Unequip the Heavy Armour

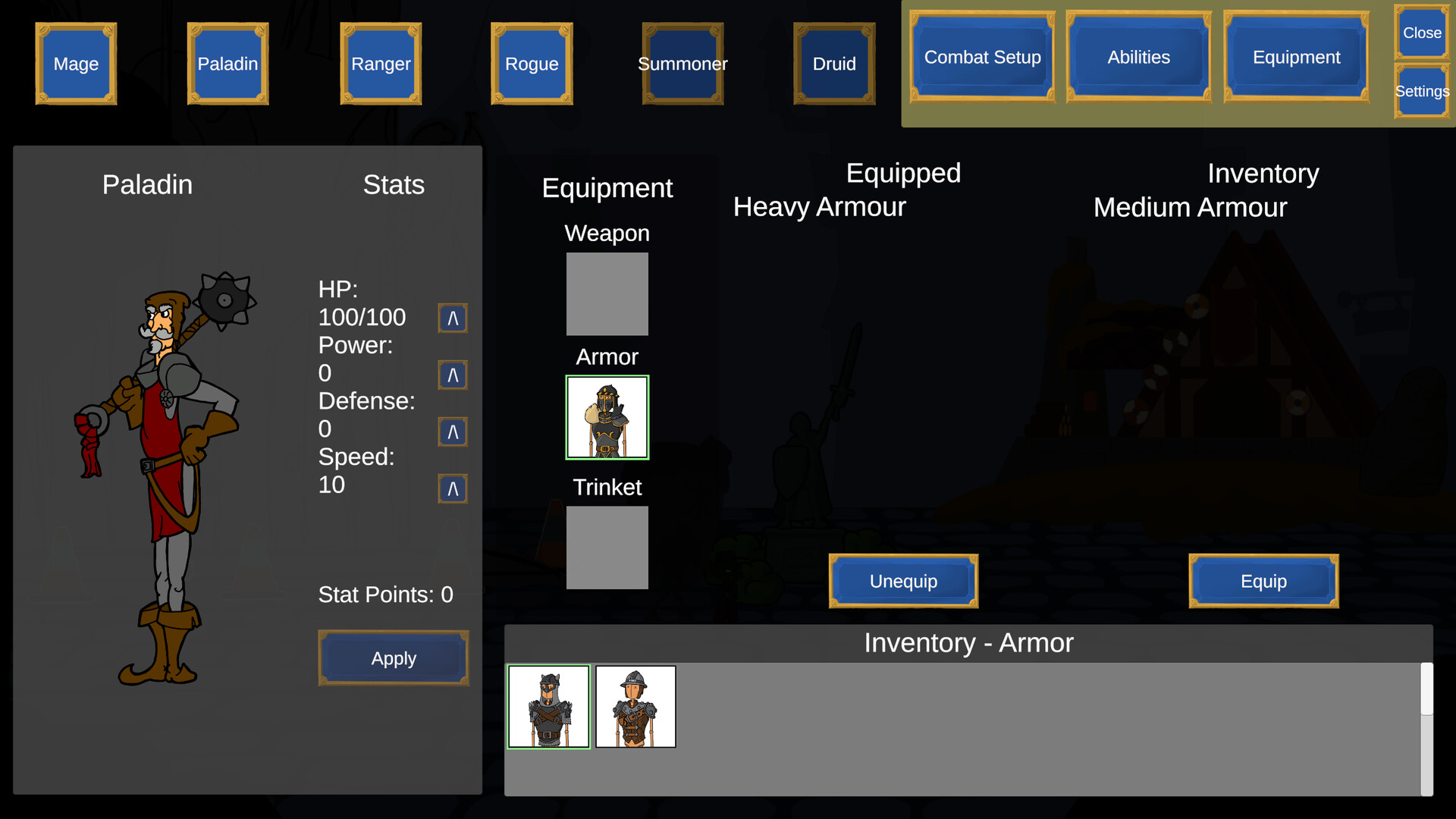pos(902,581)
